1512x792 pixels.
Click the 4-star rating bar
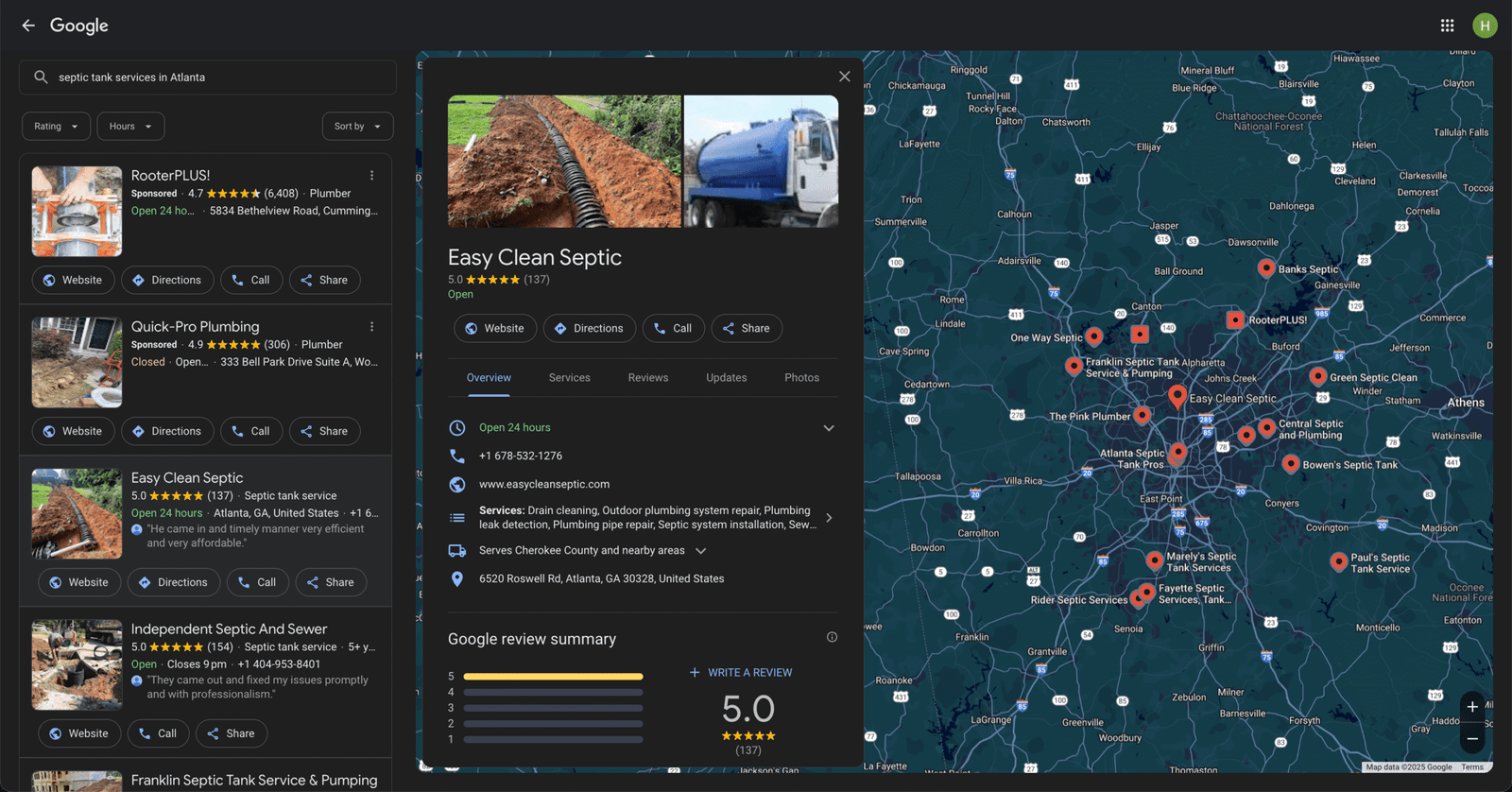pyautogui.click(x=553, y=693)
